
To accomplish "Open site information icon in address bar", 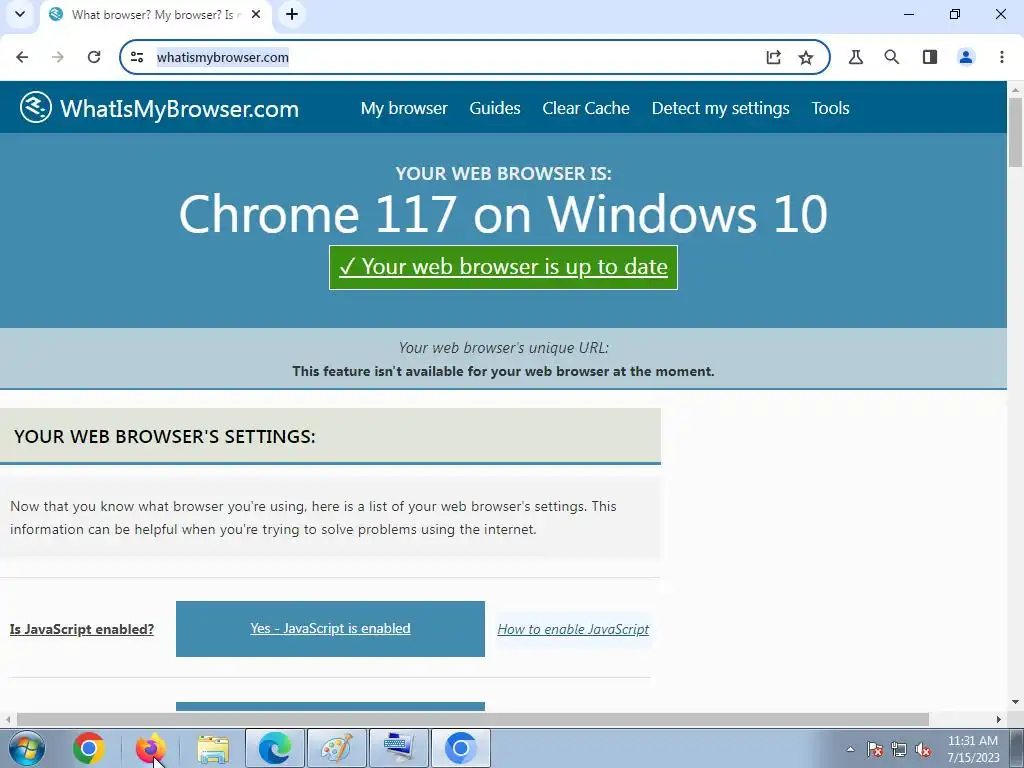I will [137, 57].
